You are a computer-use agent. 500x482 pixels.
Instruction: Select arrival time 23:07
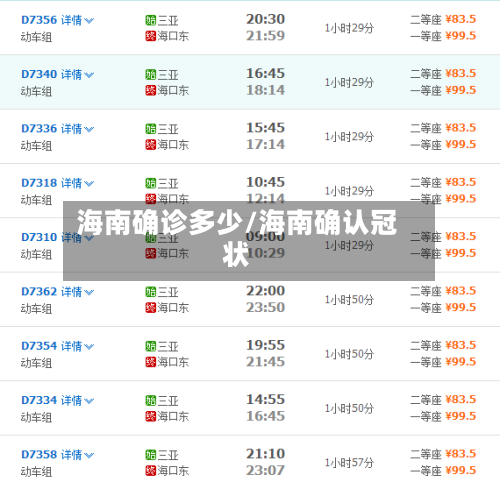265,470
